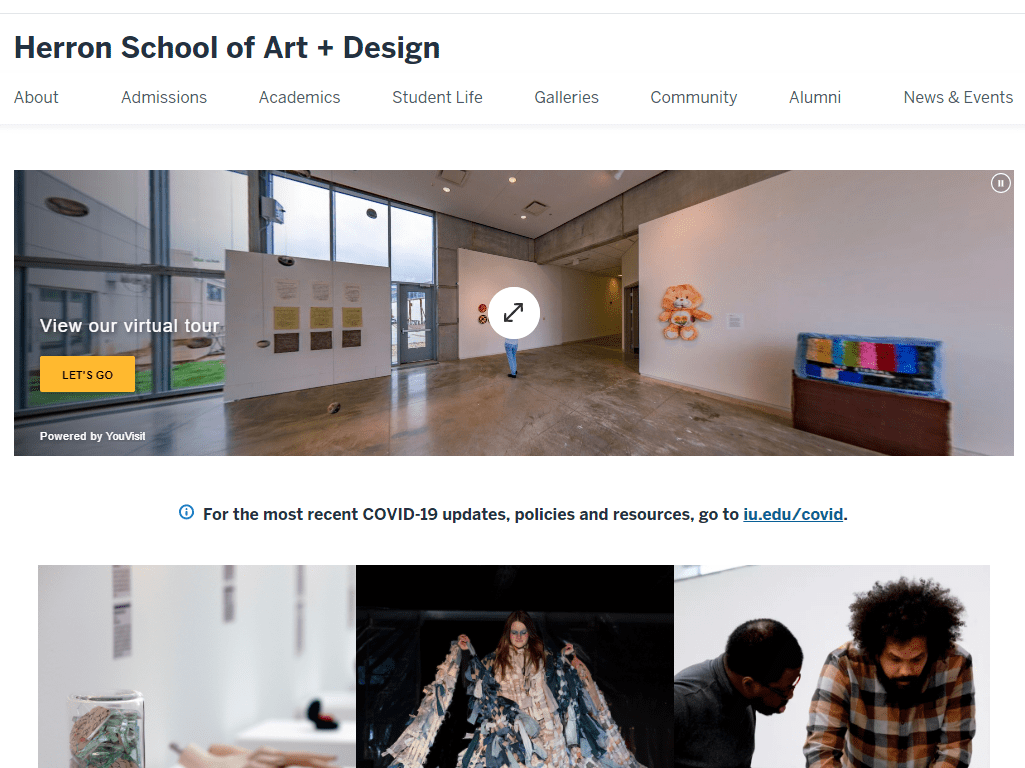Click the View our virtual tour heading
The width and height of the screenshot is (1025, 768).
tap(129, 326)
